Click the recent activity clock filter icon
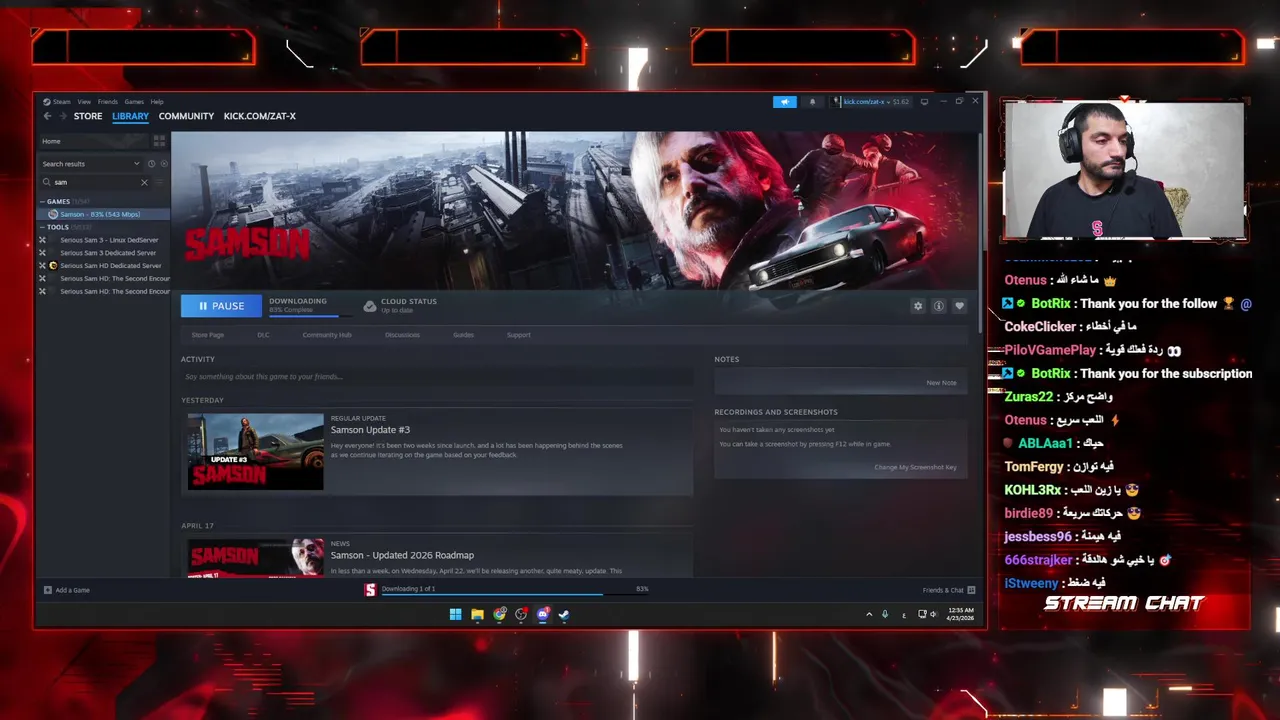Screen dimensions: 1280x720 152,164
